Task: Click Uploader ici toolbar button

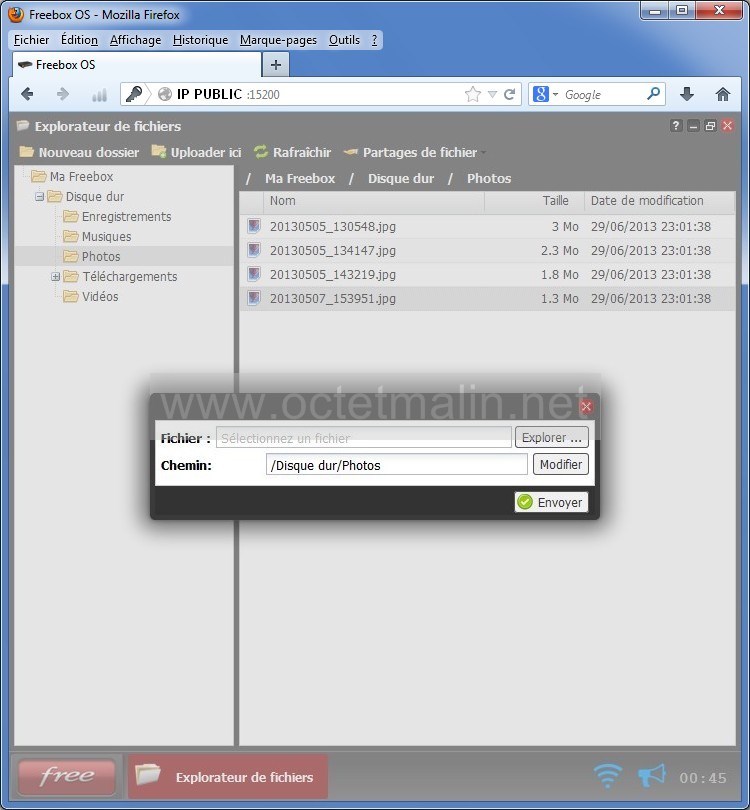Action: tap(196, 152)
